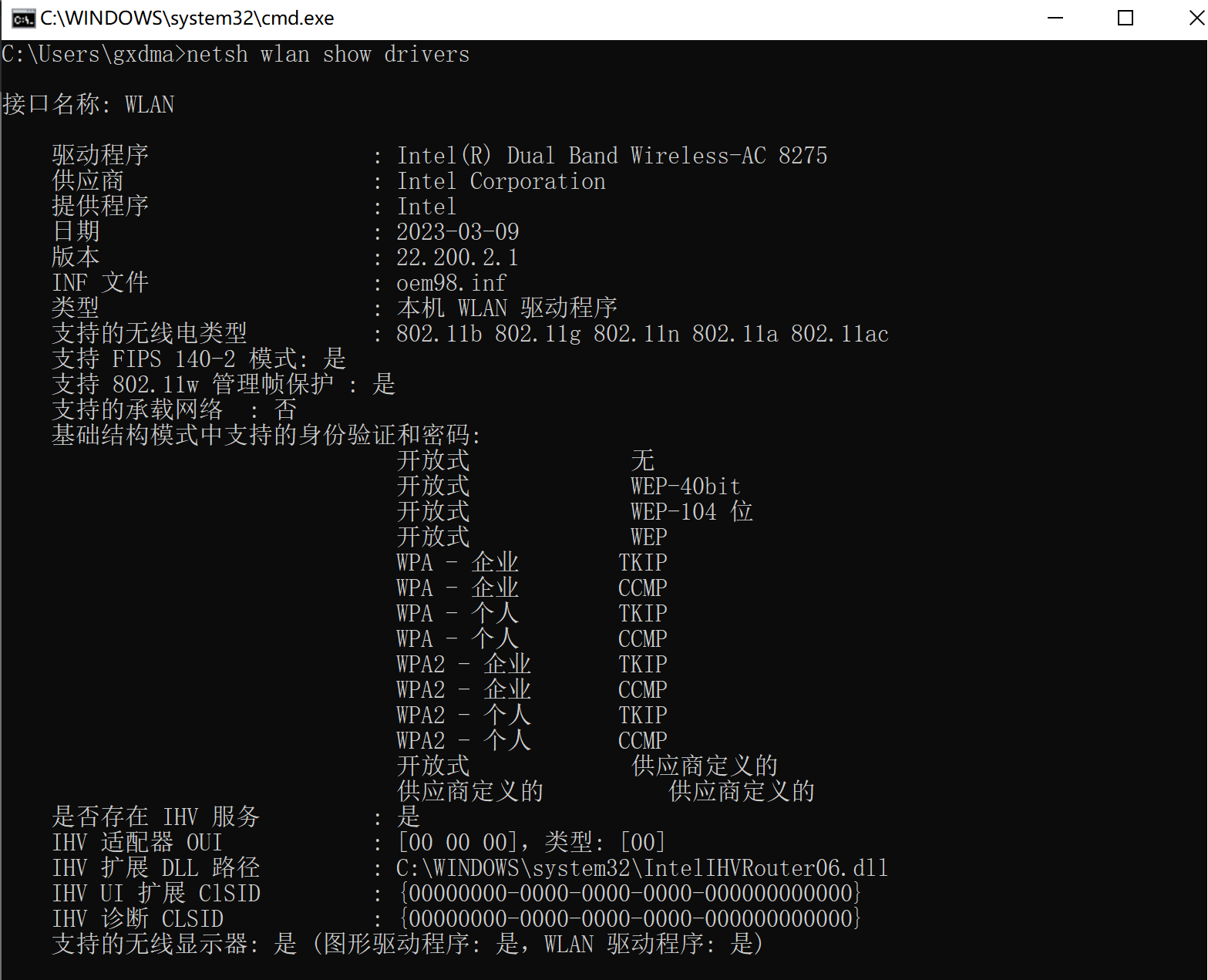1208x980 pixels.
Task: Click the IHV OUI value [00 00 00]
Action: click(x=457, y=842)
